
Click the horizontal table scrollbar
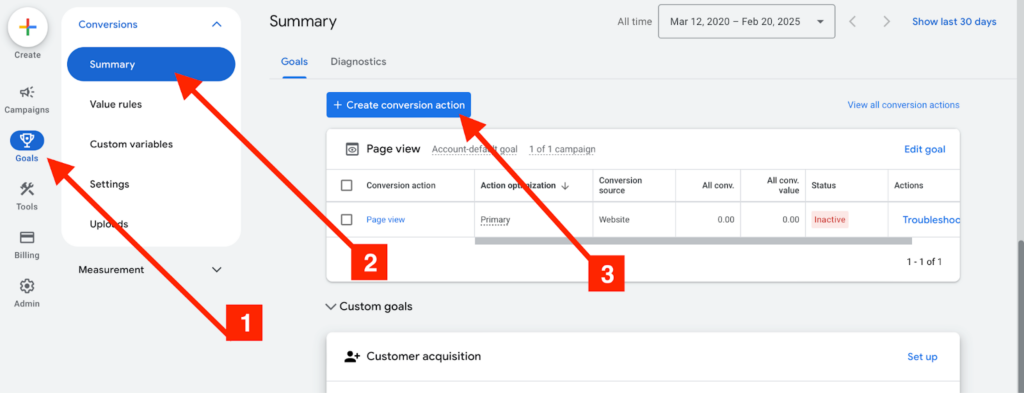[x=693, y=241]
